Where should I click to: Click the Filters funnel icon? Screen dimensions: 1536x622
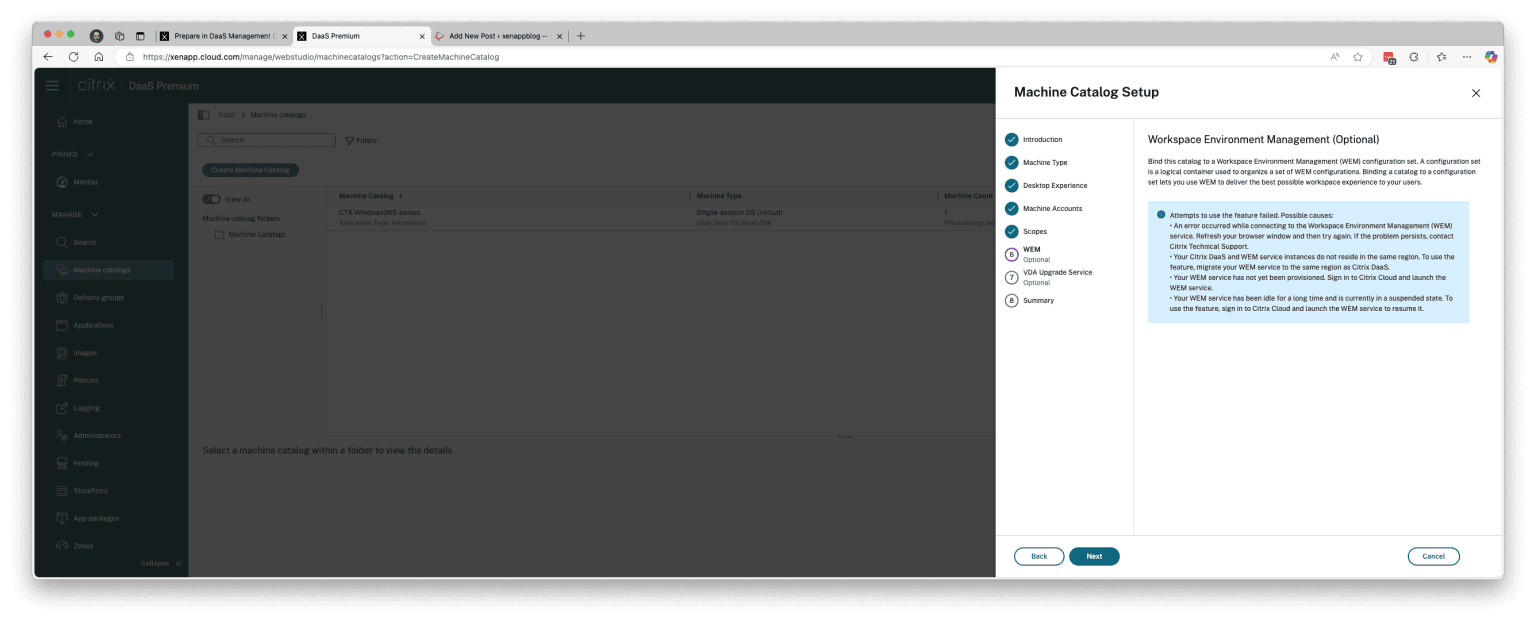[x=350, y=140]
